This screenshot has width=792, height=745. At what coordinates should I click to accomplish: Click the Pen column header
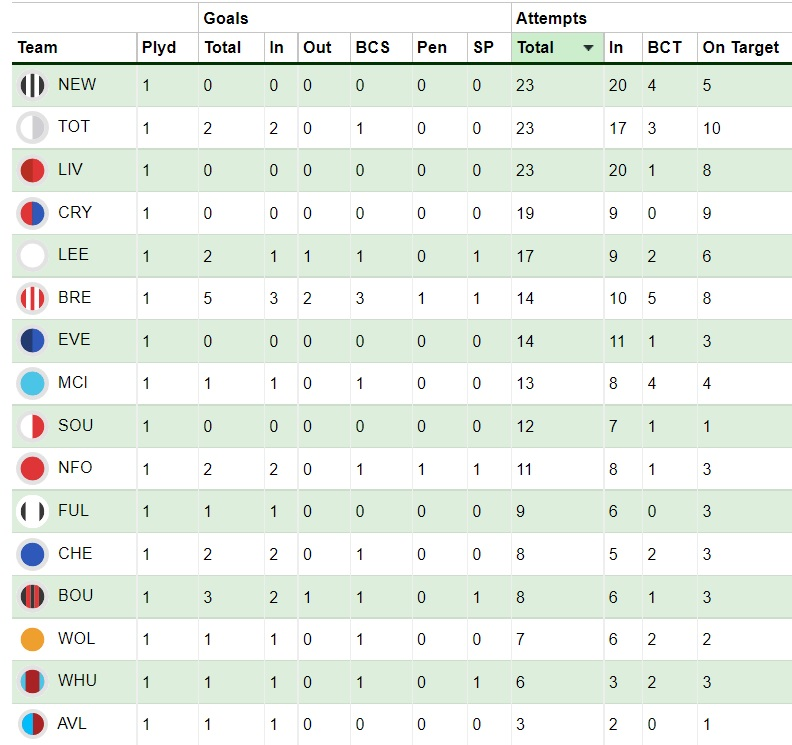pos(432,47)
